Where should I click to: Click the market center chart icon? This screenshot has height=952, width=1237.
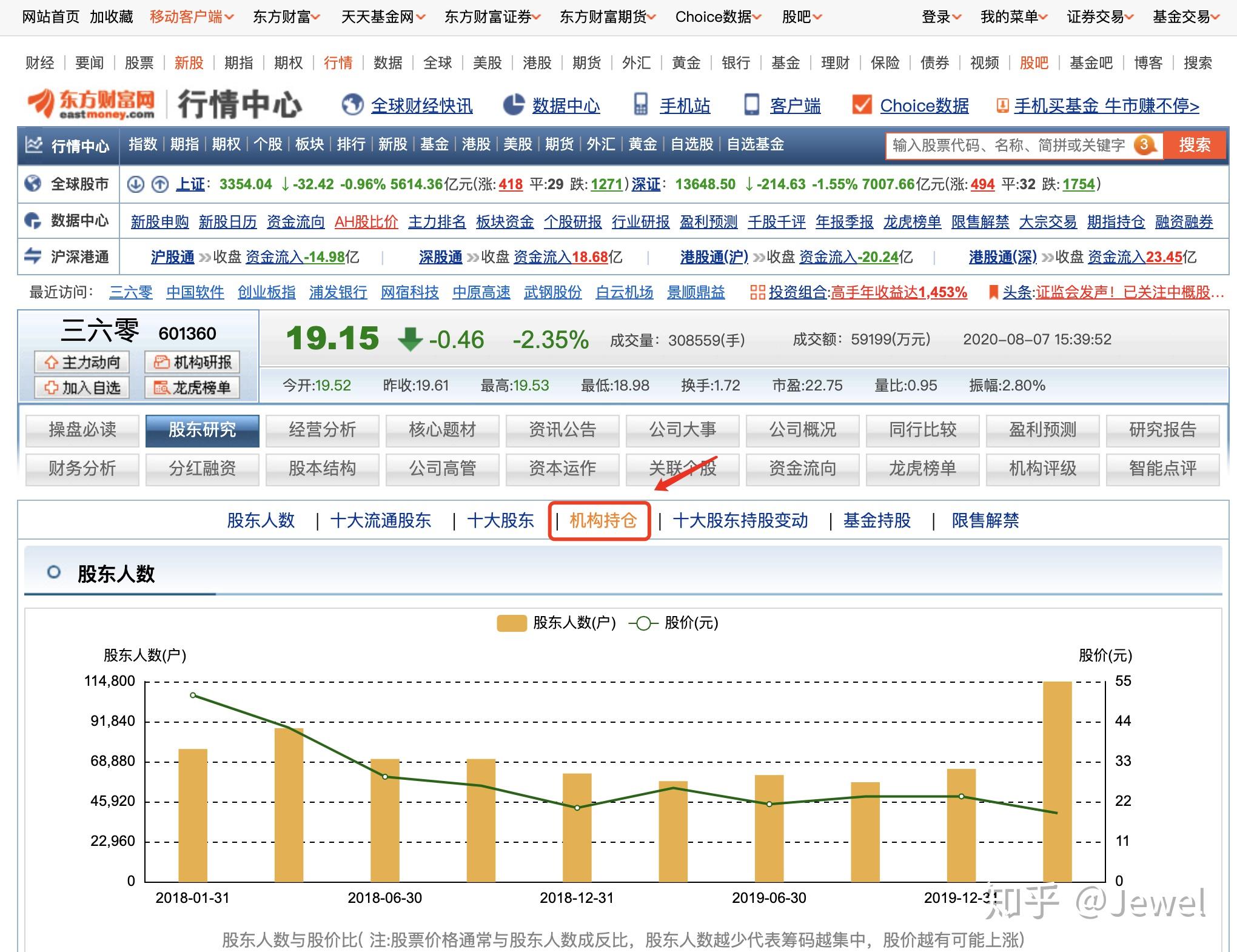pos(33,145)
